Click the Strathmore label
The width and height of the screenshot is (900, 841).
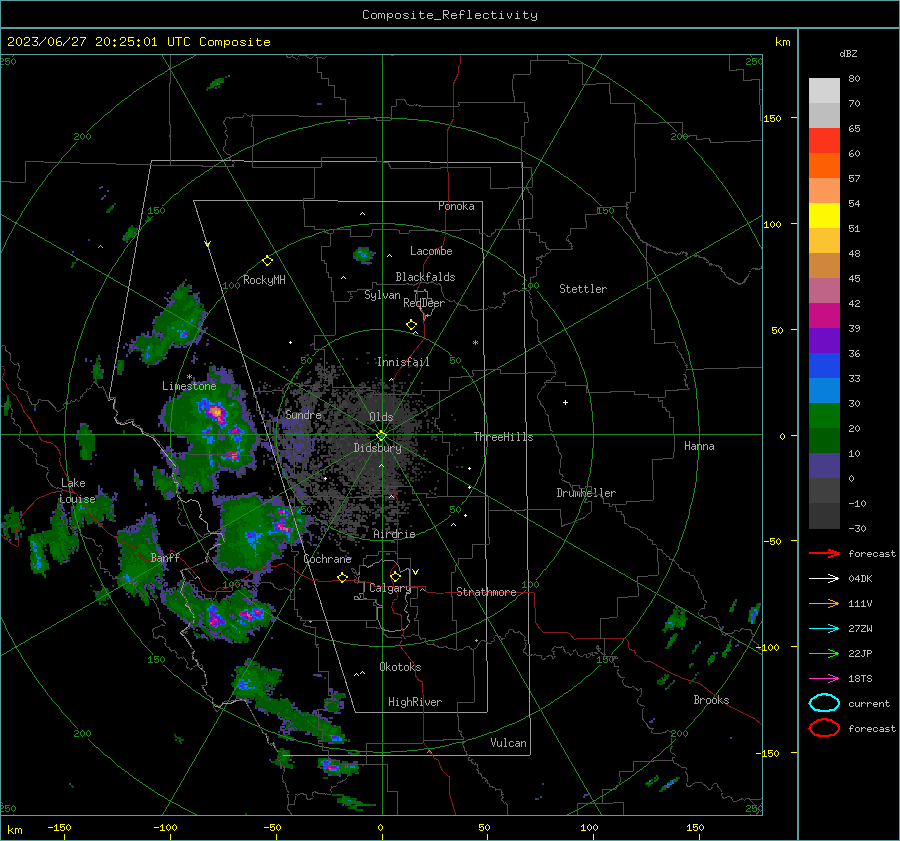(486, 592)
